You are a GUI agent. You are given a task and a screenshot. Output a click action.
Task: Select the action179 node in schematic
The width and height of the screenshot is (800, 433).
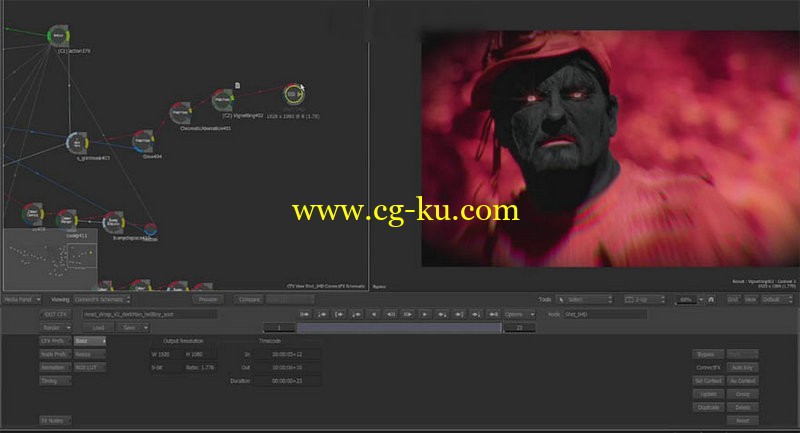(x=59, y=36)
